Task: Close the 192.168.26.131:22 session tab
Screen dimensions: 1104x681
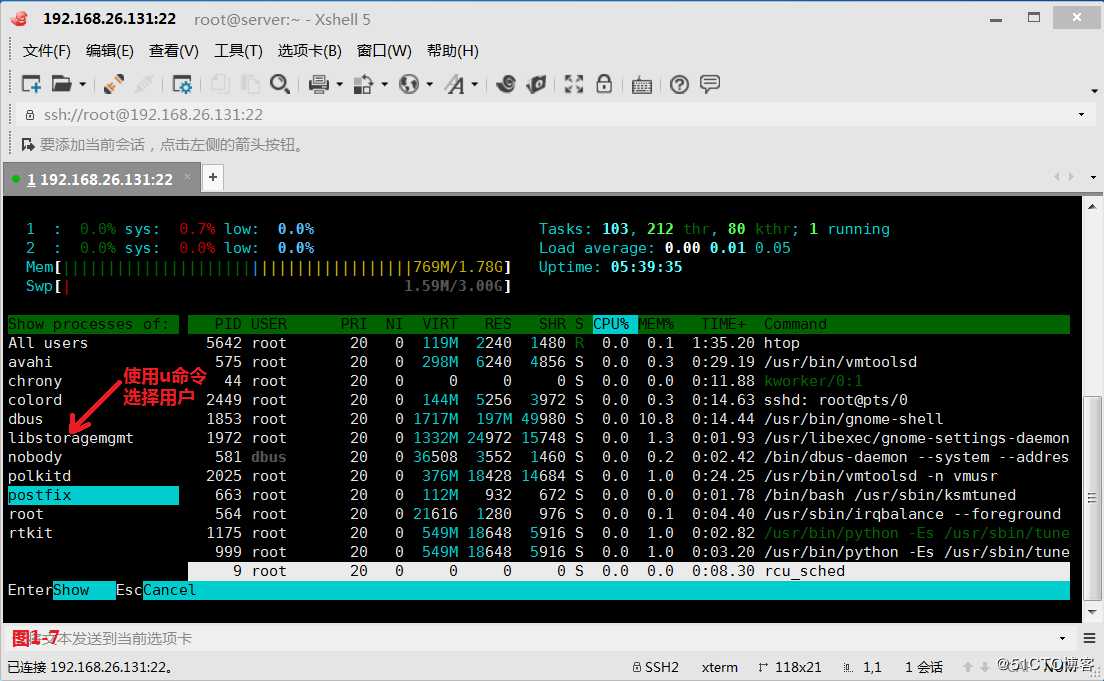Action: (x=187, y=178)
